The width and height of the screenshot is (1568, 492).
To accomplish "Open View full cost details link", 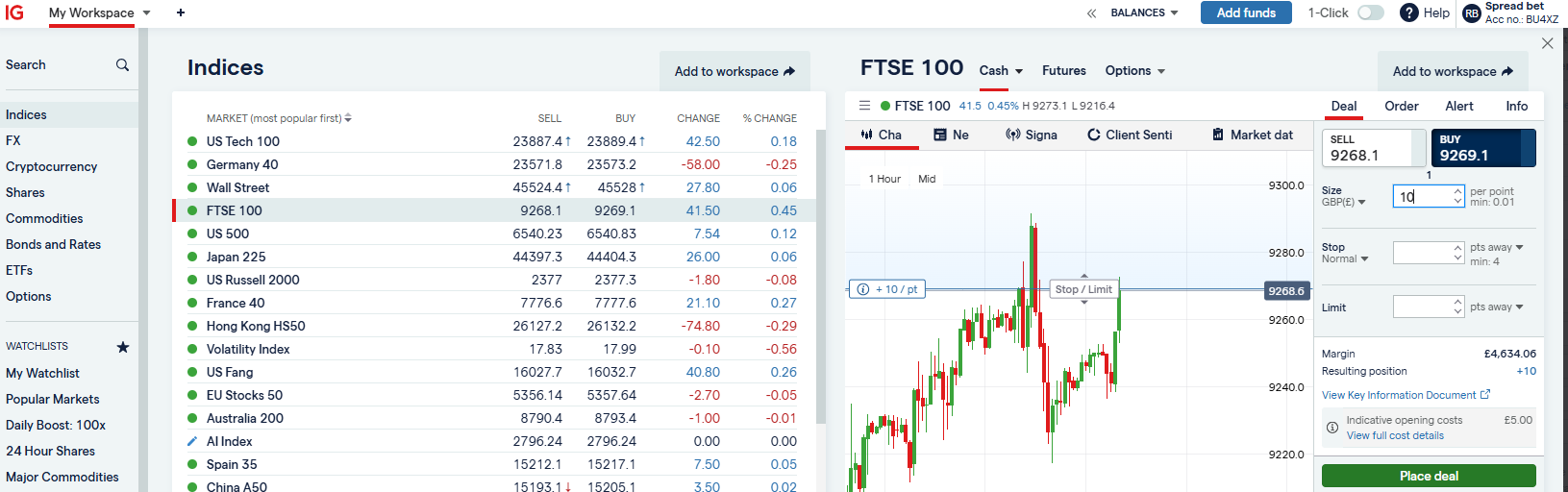I will (x=1395, y=435).
